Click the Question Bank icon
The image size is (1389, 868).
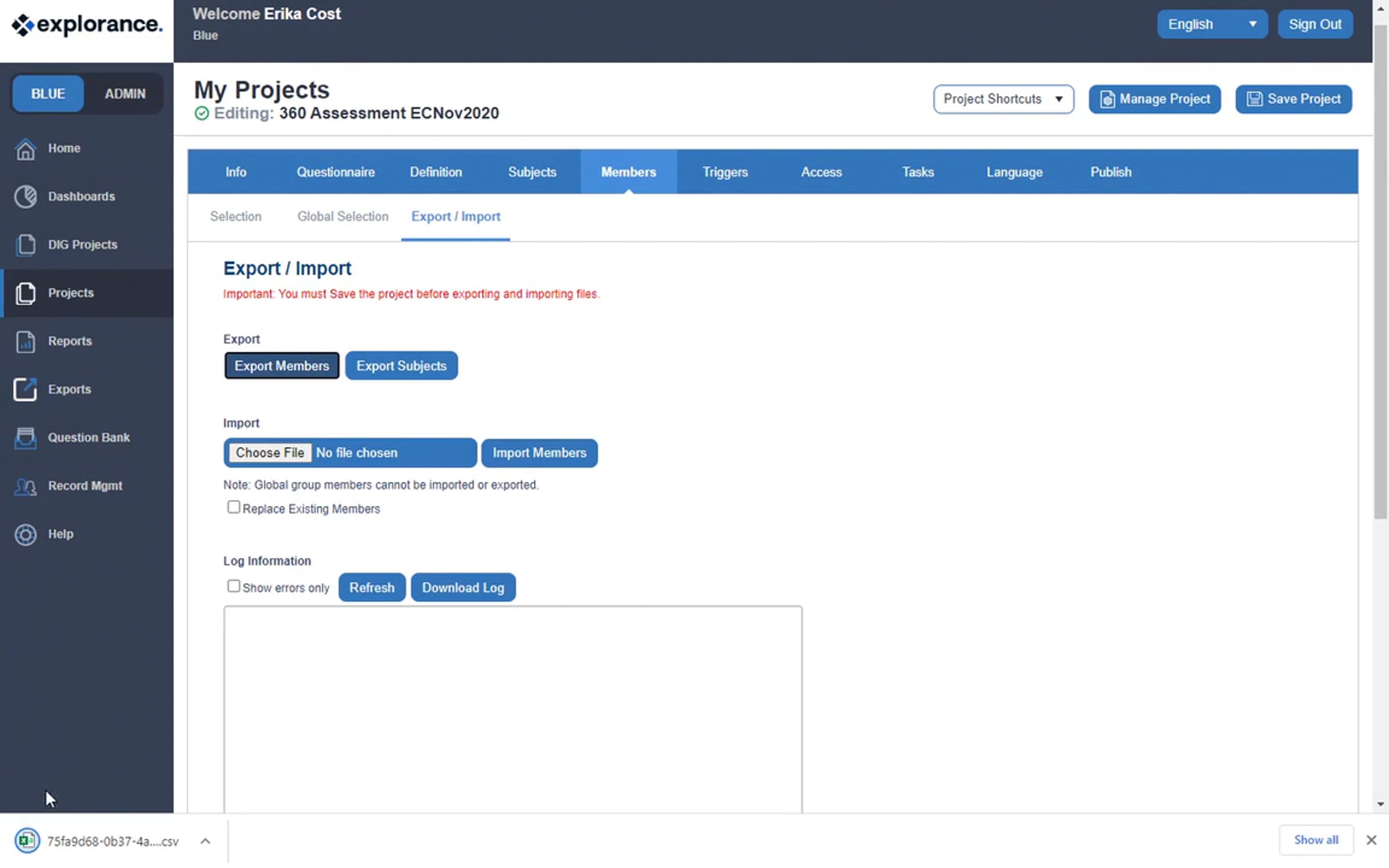25,438
